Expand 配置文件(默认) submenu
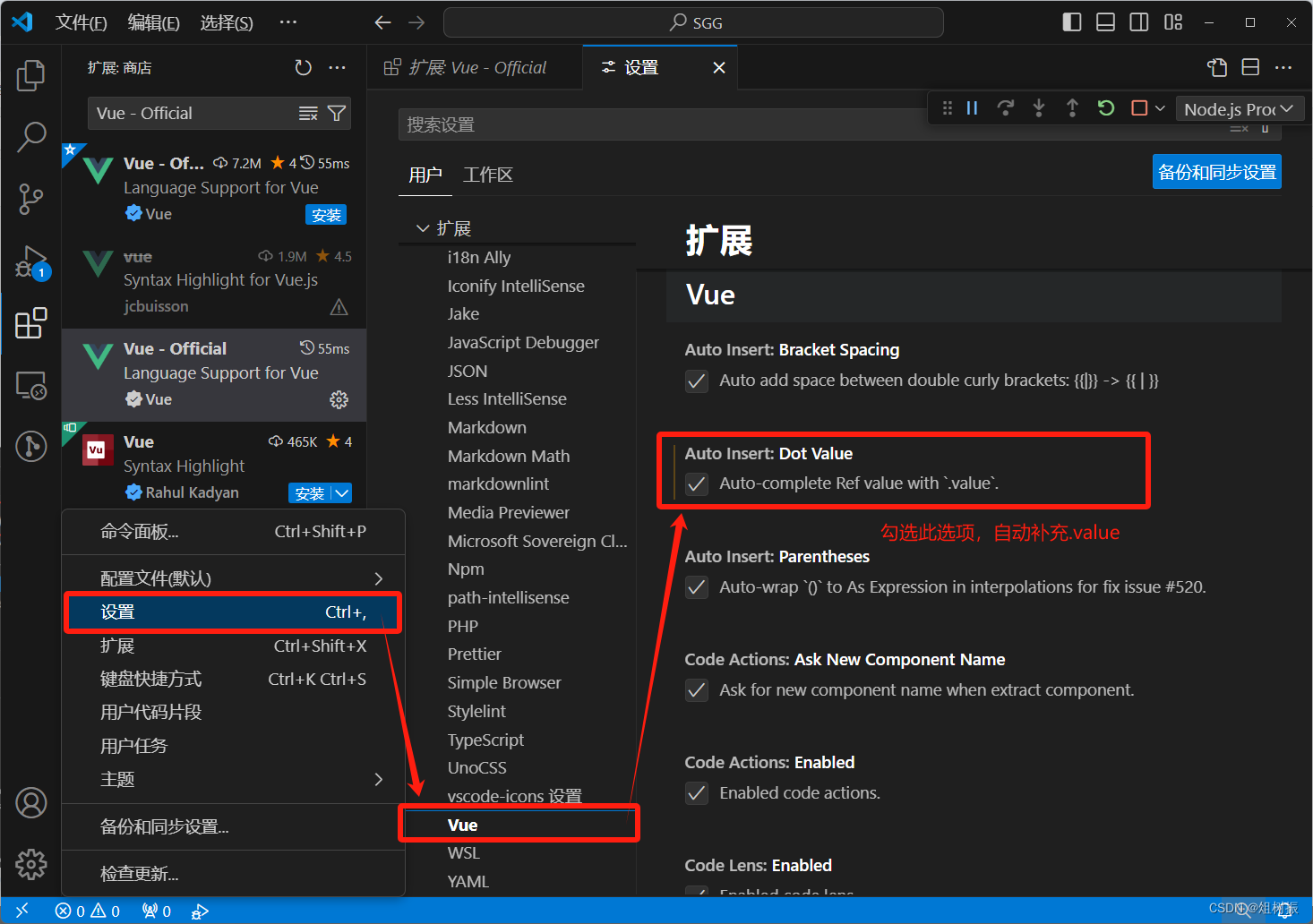 (233, 578)
